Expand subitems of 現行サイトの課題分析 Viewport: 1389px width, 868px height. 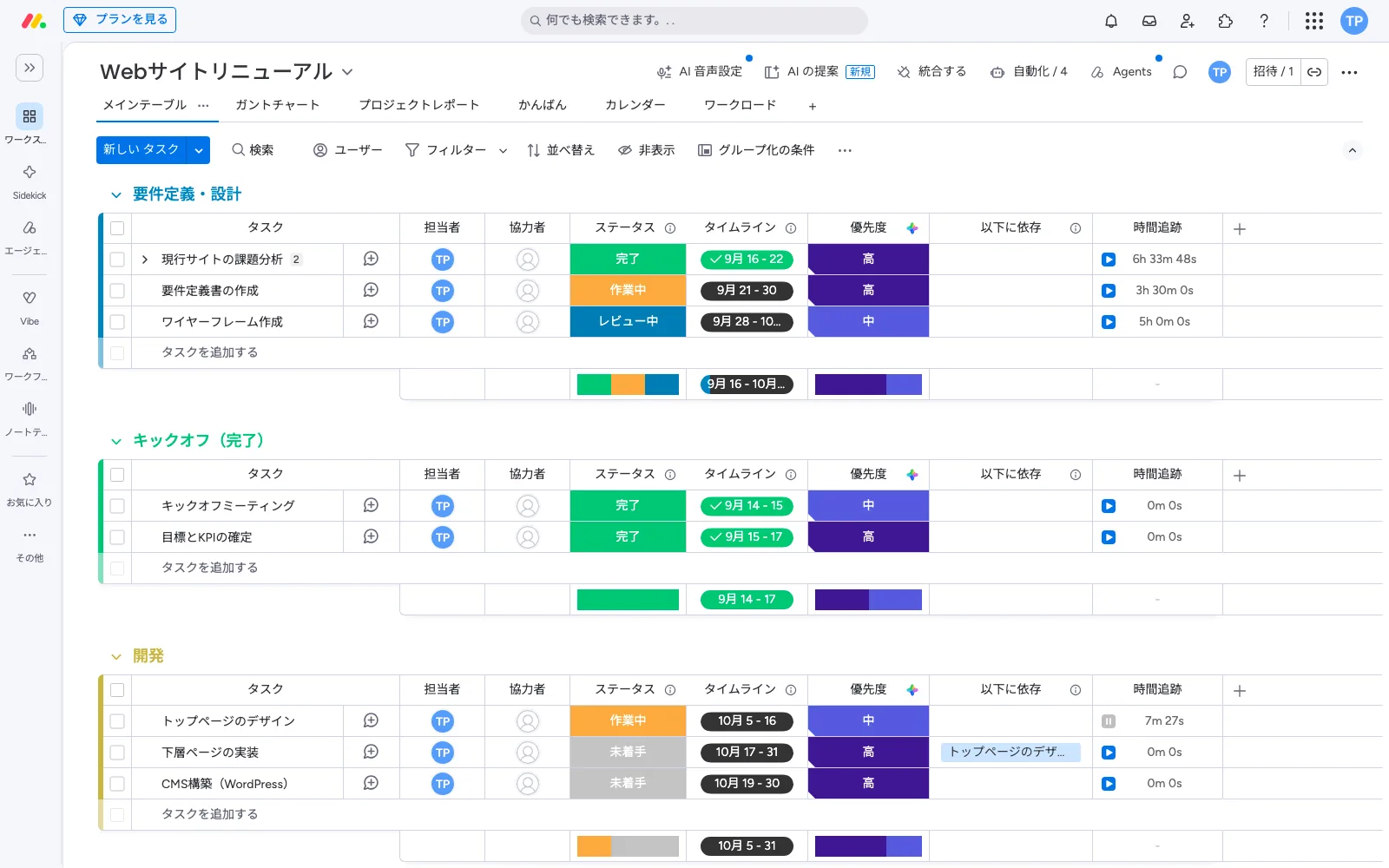click(x=145, y=260)
